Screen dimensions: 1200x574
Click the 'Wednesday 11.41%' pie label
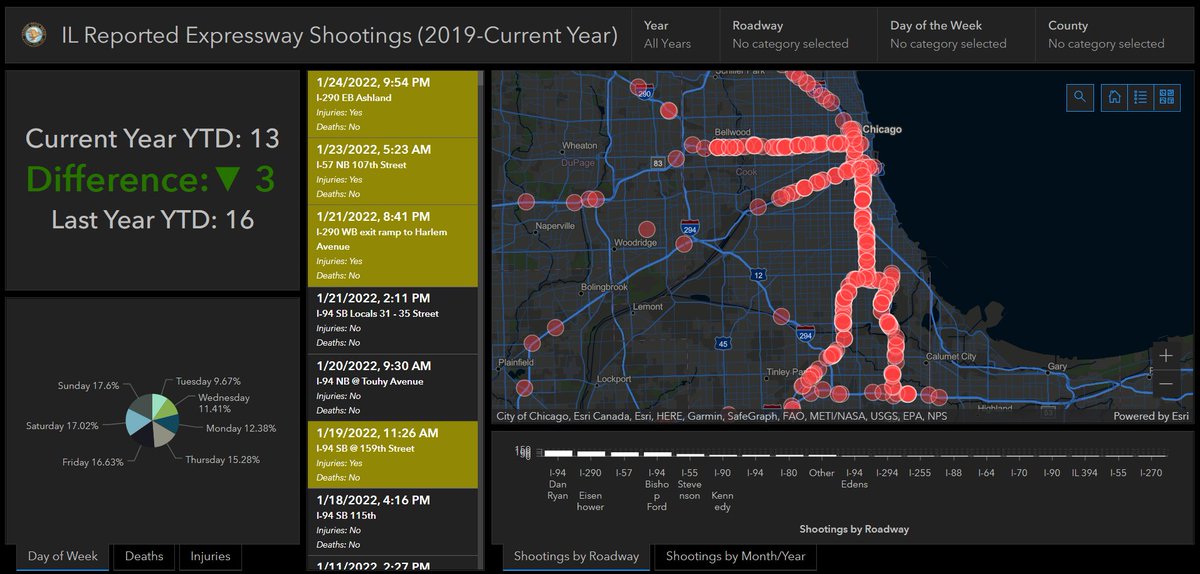click(x=224, y=402)
